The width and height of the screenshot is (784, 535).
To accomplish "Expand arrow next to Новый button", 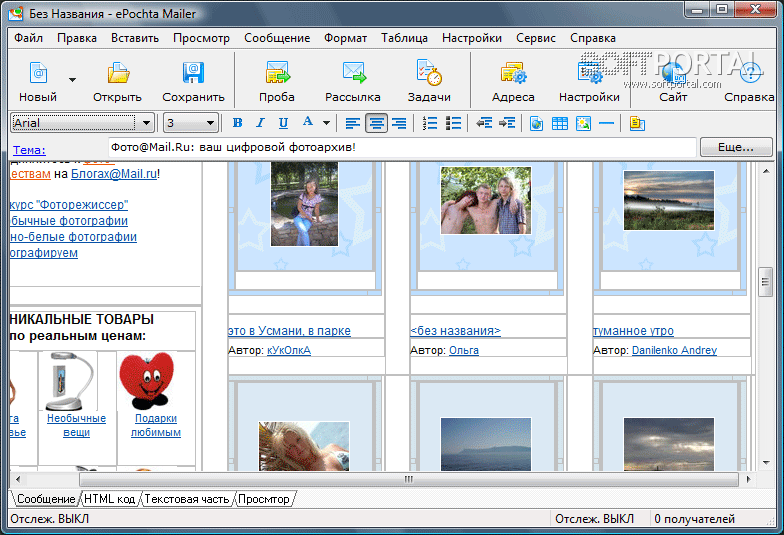I will (72, 79).
